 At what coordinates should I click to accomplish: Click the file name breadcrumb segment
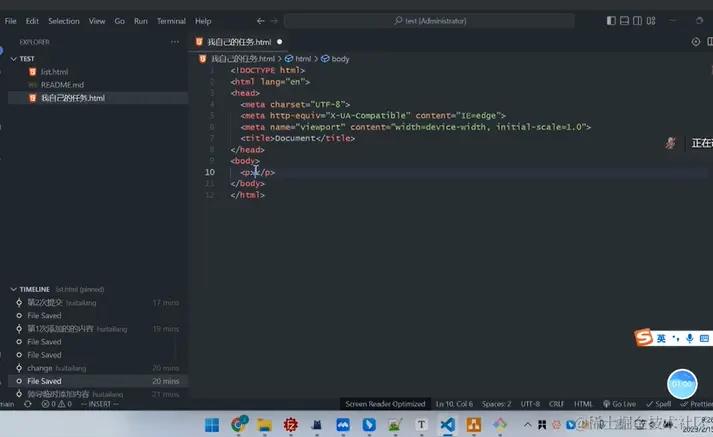point(243,59)
